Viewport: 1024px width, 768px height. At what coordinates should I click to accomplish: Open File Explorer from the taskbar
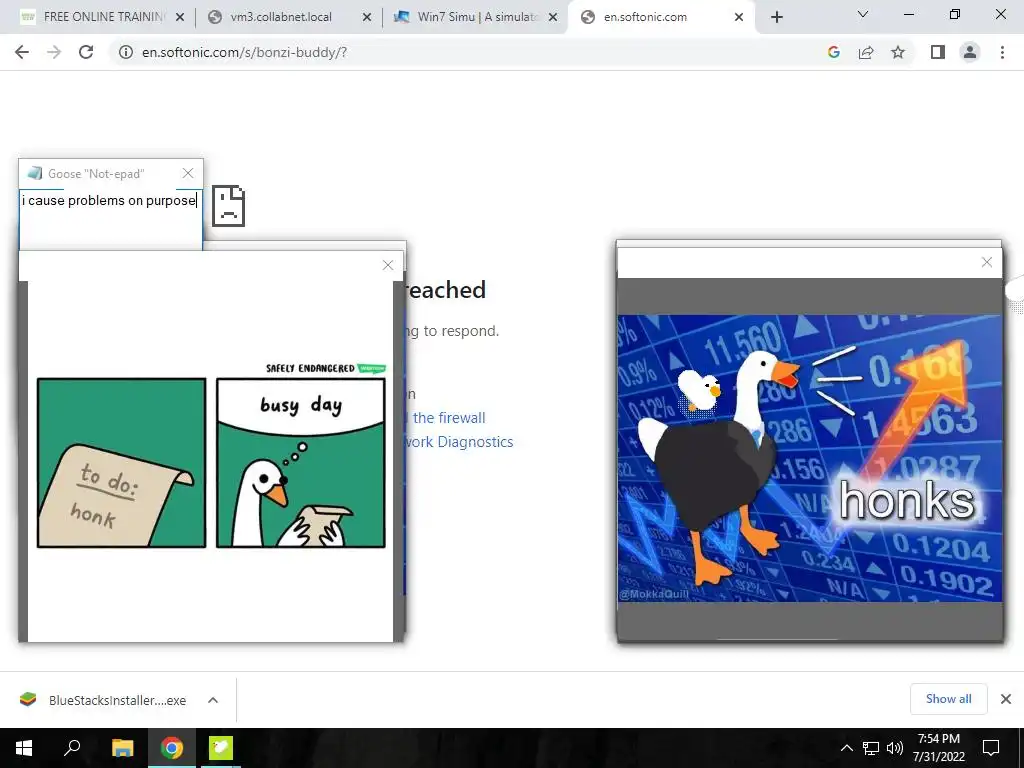pos(122,748)
